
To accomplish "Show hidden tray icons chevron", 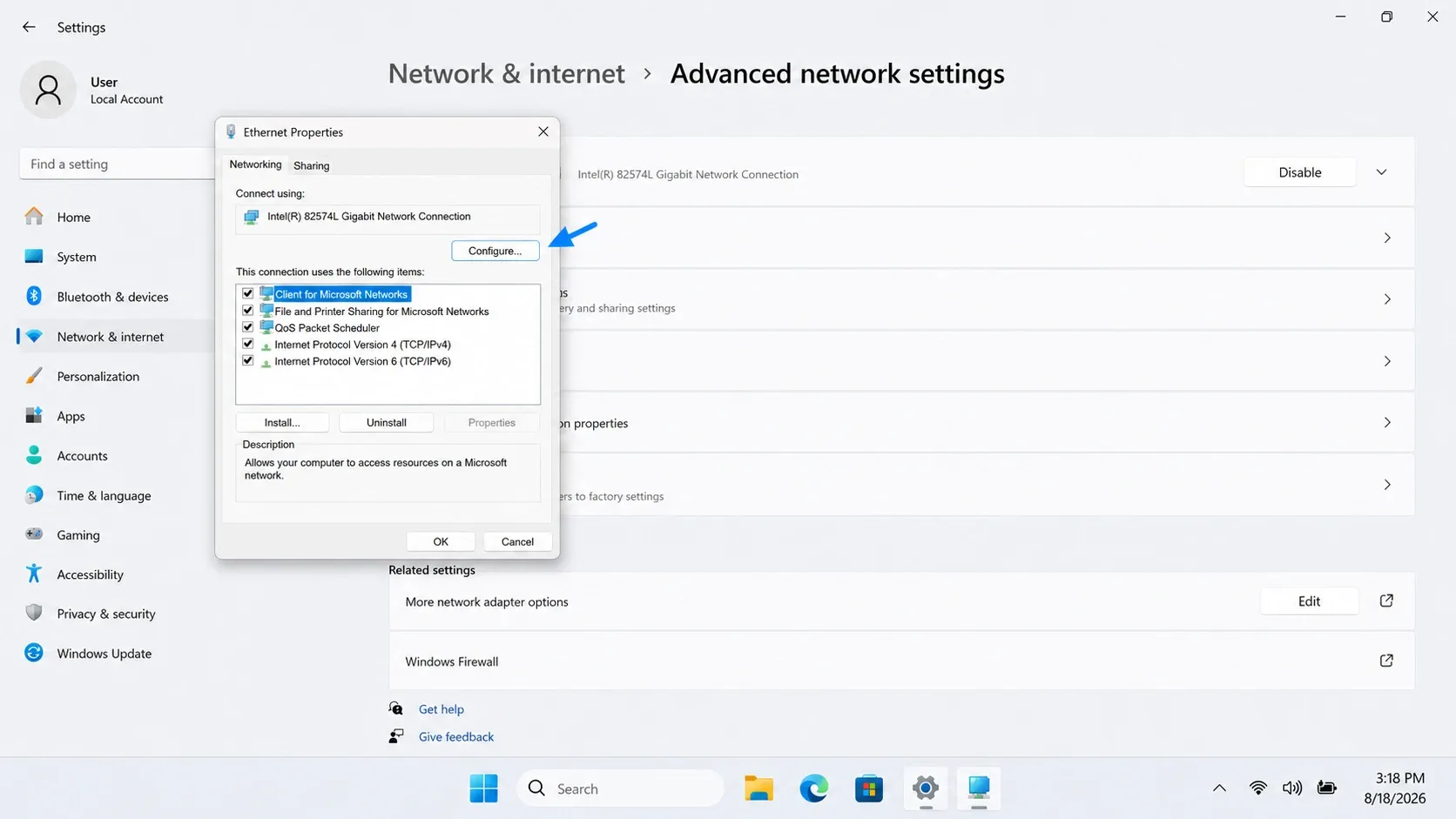I will (1219, 789).
